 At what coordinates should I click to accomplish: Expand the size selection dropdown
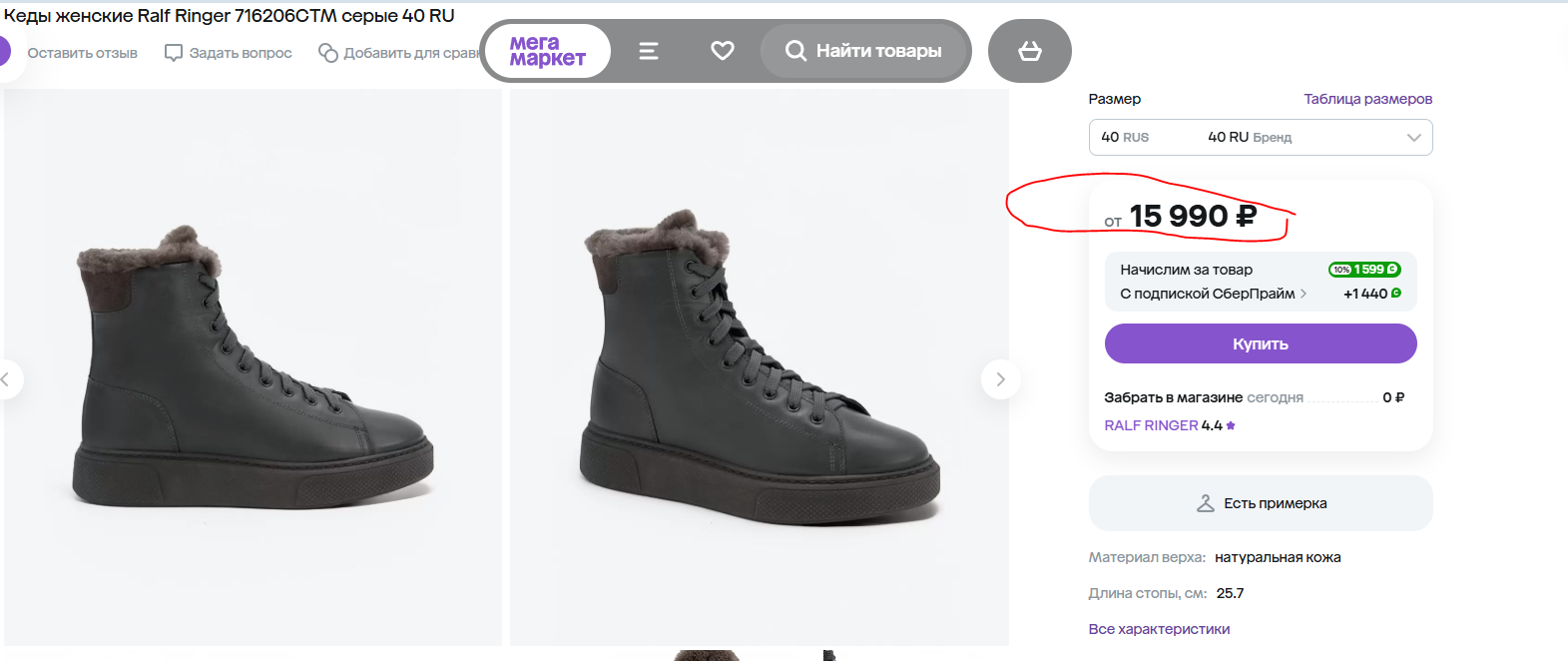pos(1413,138)
